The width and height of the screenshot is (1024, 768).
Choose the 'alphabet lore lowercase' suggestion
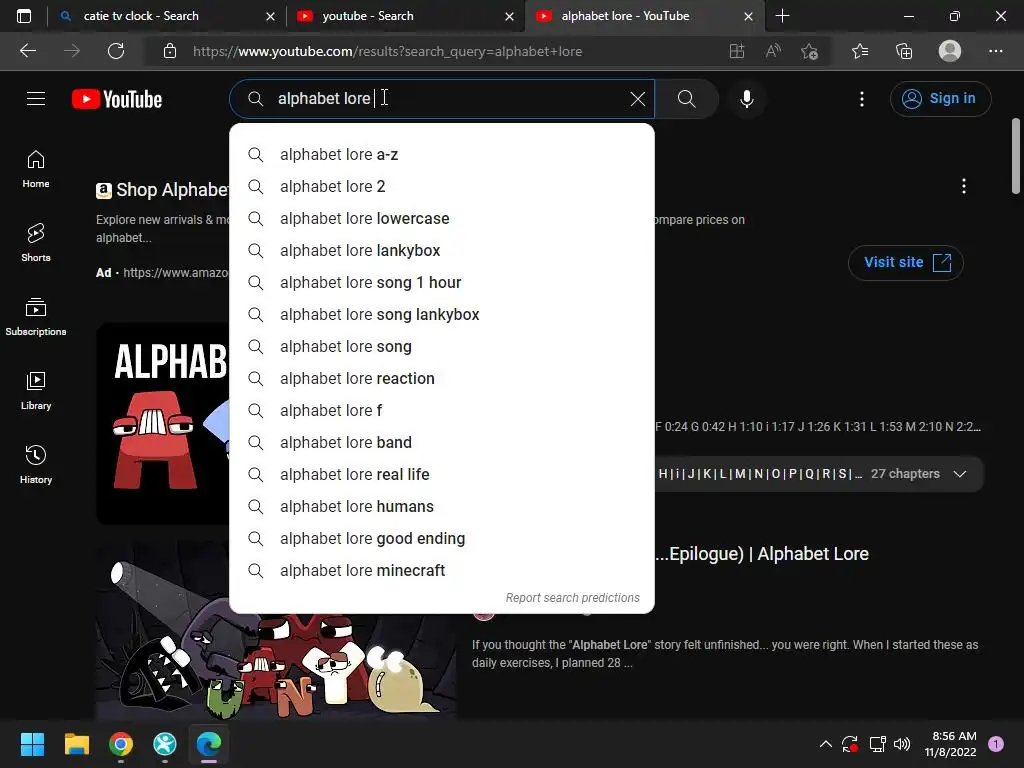(442, 219)
